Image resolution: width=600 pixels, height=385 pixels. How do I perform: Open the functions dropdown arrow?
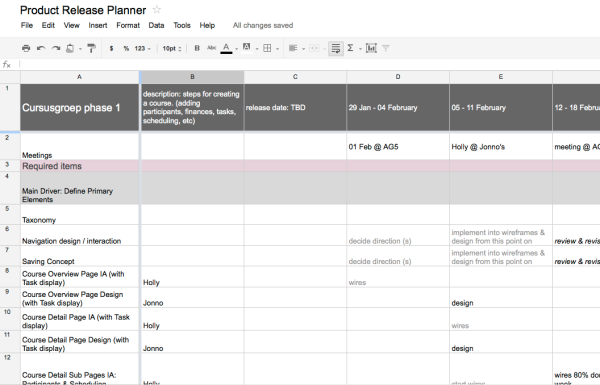coord(360,49)
